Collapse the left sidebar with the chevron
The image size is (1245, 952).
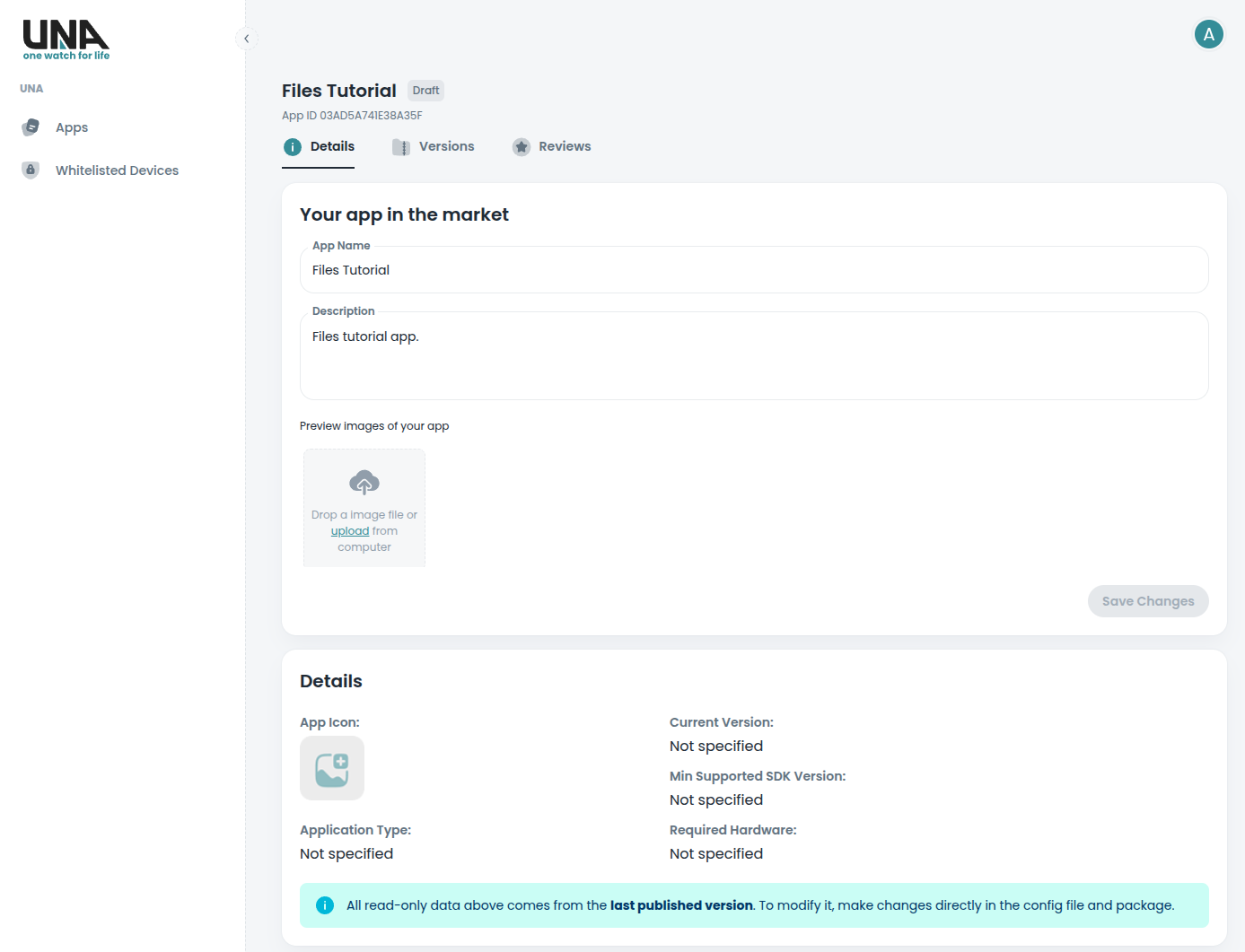point(246,38)
